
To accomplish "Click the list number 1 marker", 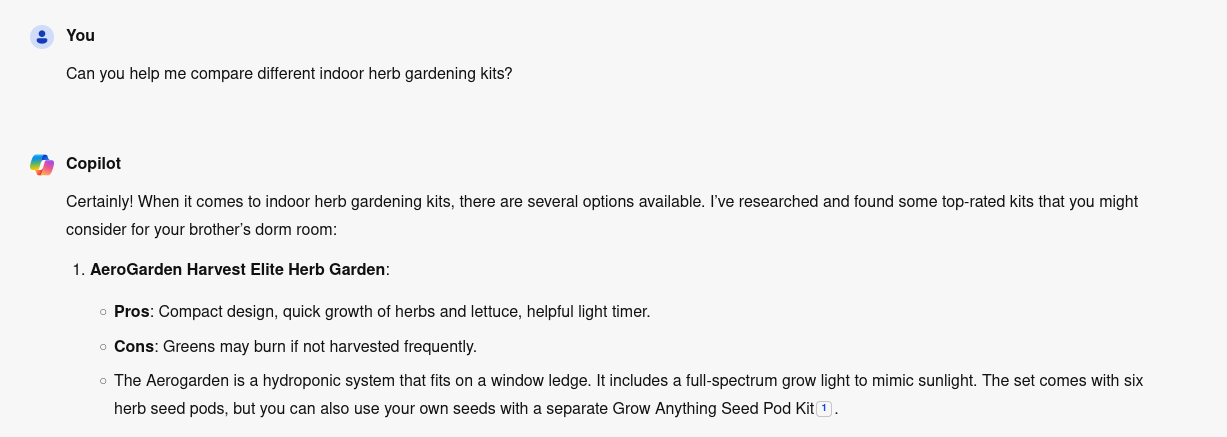I will pyautogui.click(x=77, y=270).
